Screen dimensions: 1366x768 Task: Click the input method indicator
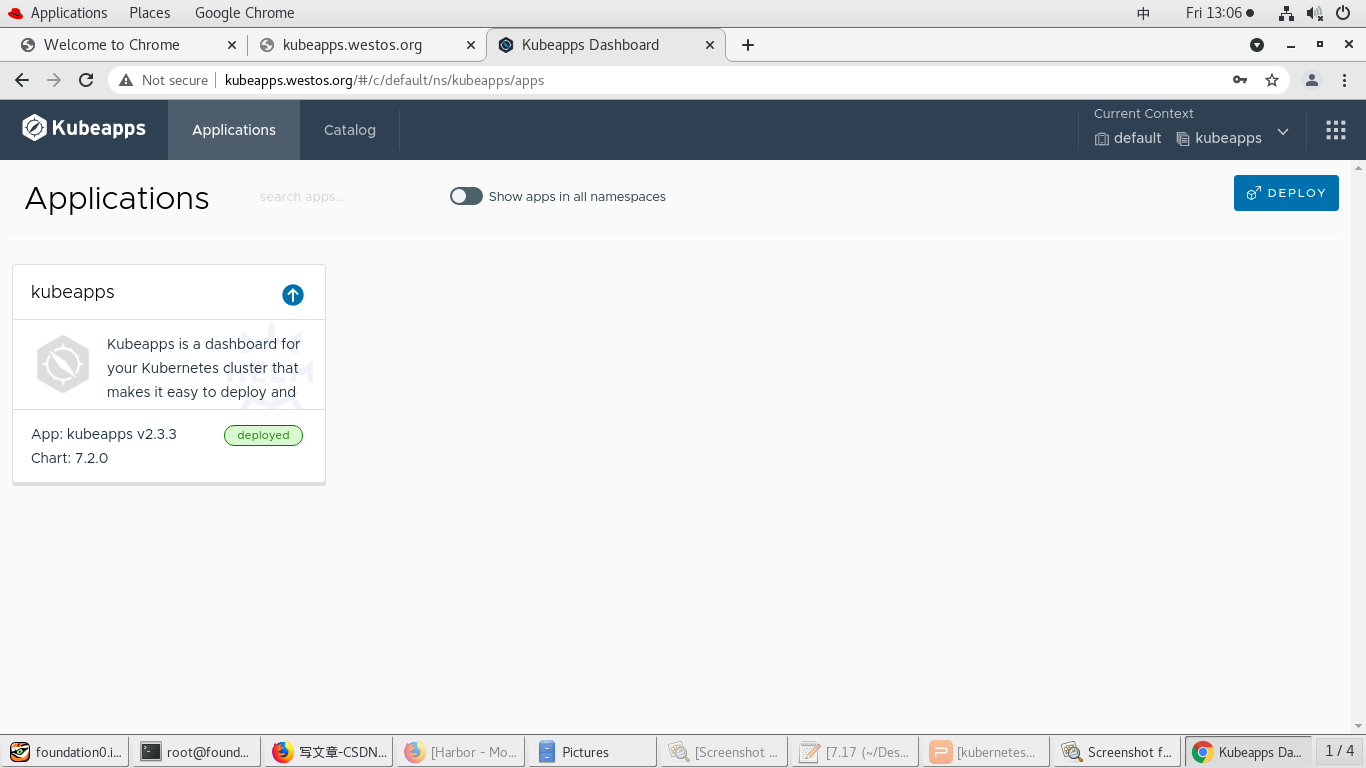[1143, 13]
